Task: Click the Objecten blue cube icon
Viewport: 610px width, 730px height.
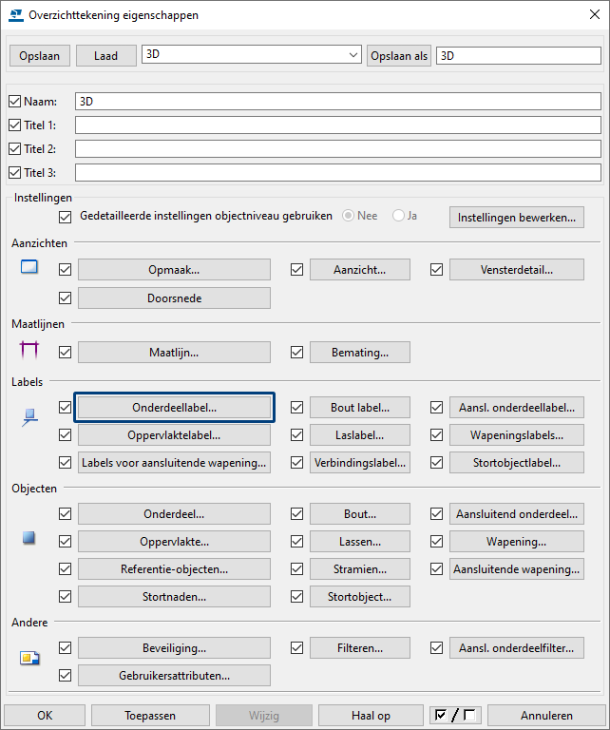Action: tap(29, 538)
